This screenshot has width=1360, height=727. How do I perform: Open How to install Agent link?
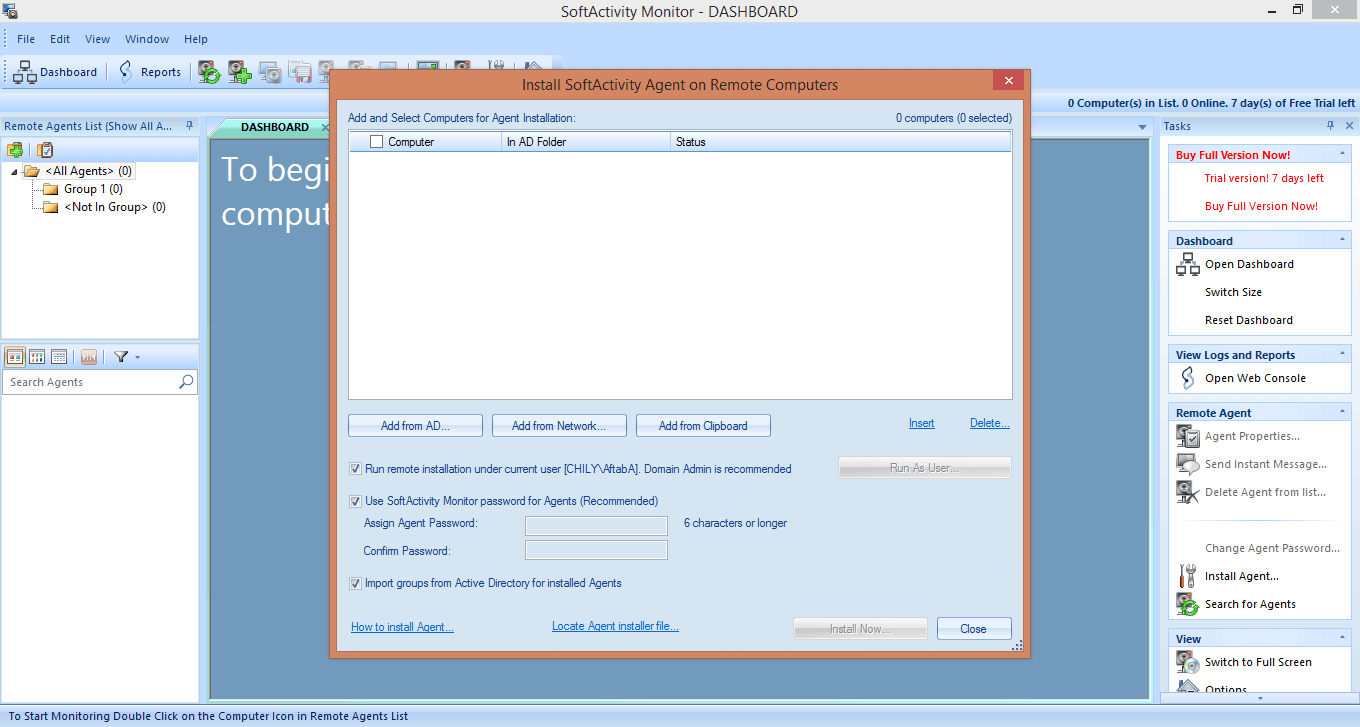click(402, 627)
